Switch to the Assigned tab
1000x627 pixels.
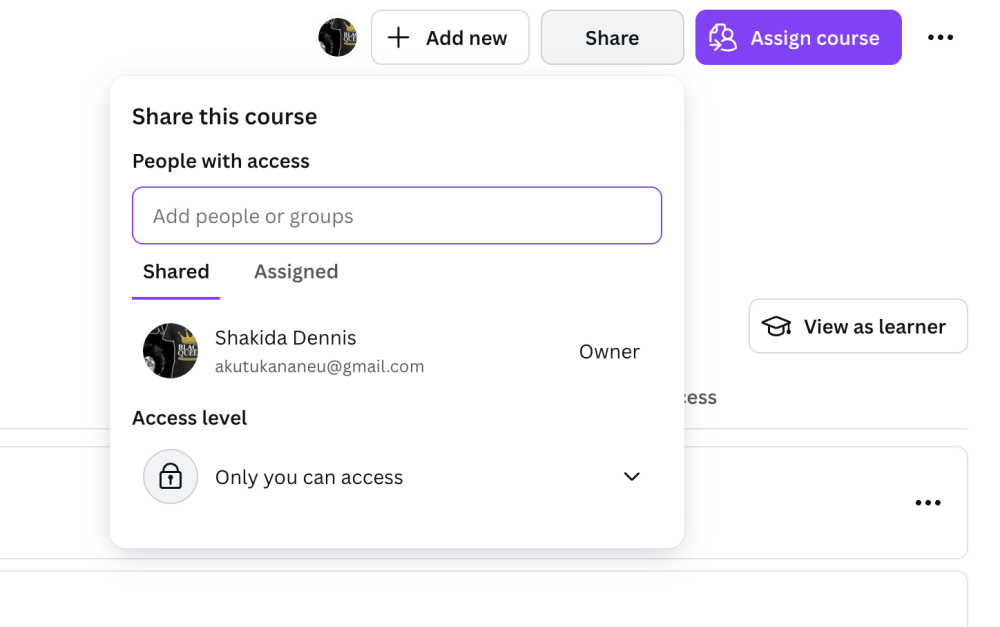tap(296, 272)
